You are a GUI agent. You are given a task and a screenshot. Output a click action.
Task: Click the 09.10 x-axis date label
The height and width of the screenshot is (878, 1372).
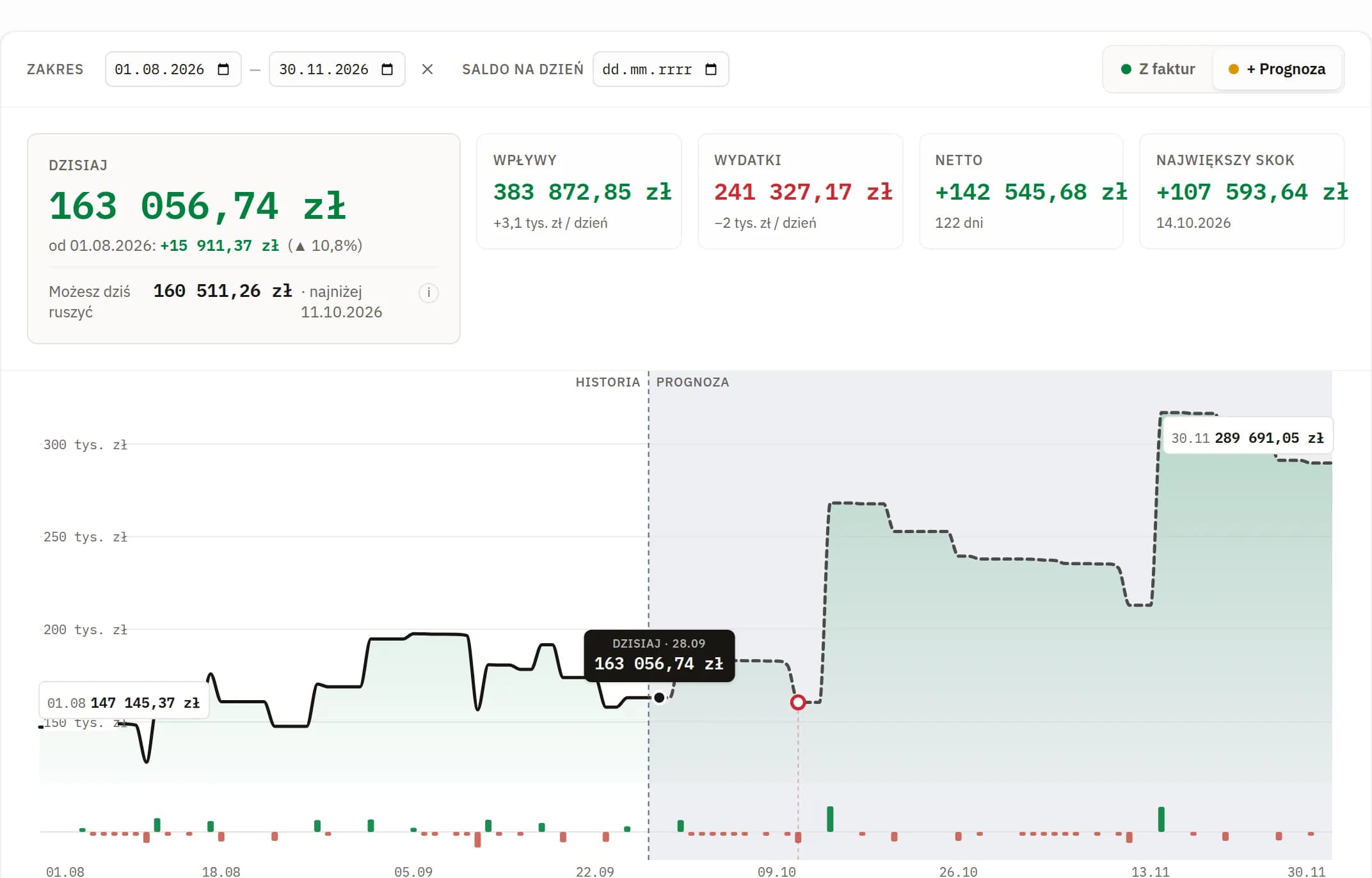point(777,872)
